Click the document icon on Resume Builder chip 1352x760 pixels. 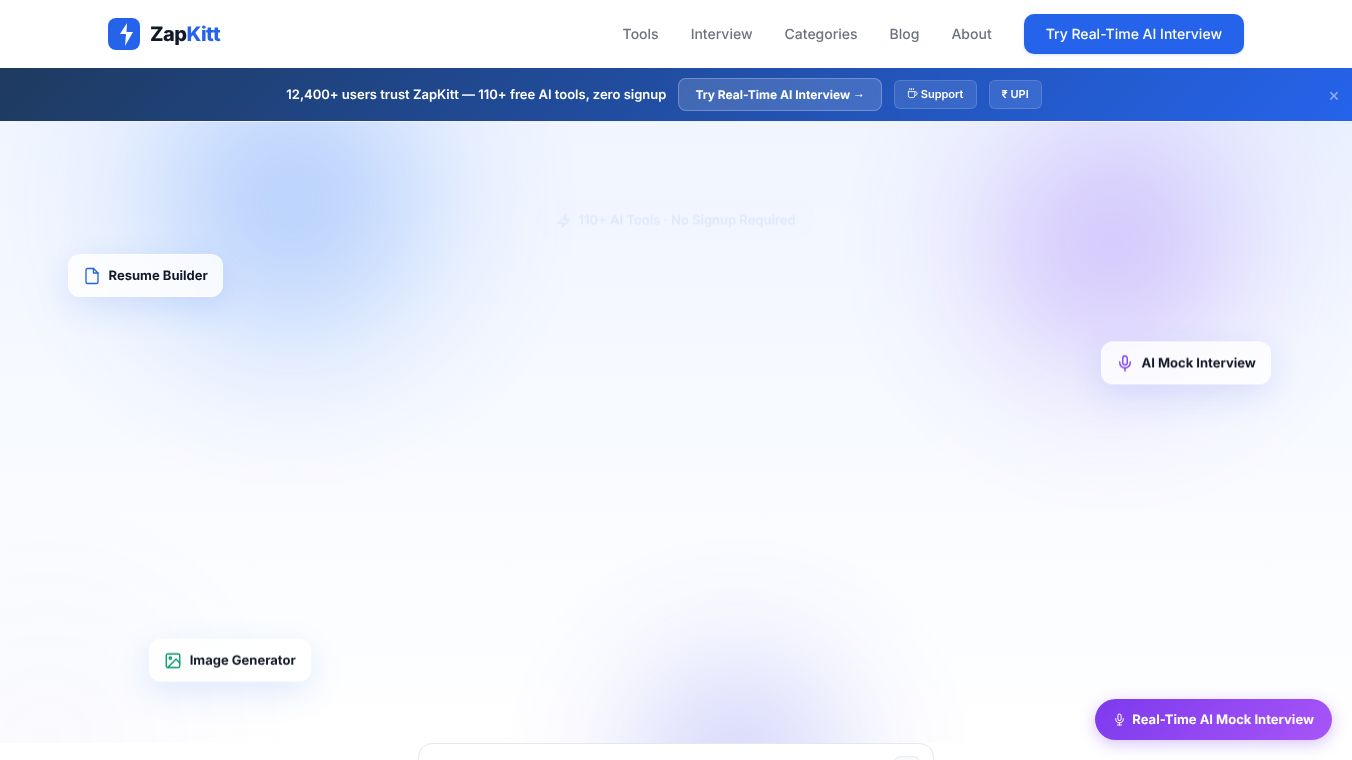(x=92, y=276)
